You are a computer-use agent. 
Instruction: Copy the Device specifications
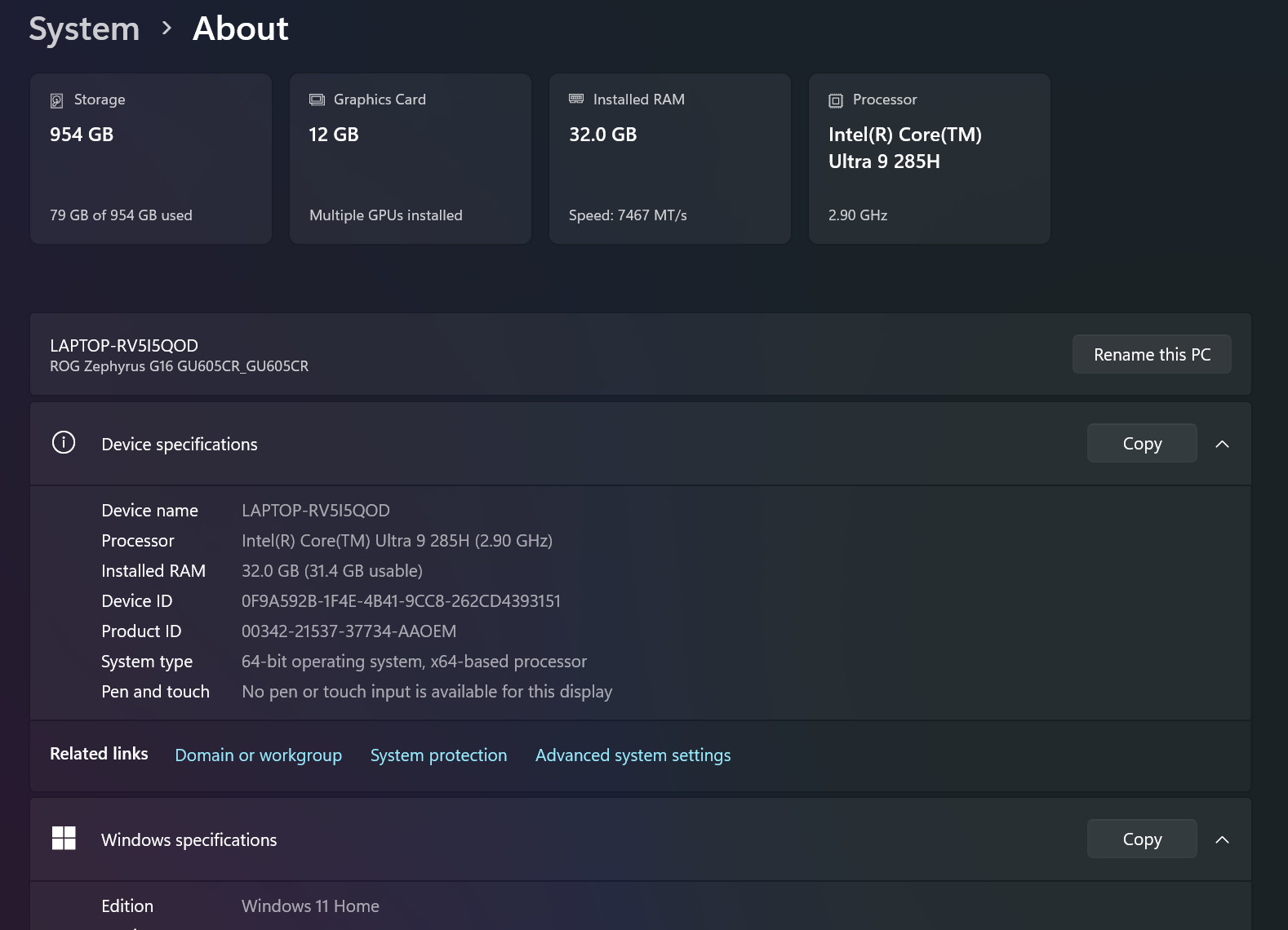tap(1142, 443)
